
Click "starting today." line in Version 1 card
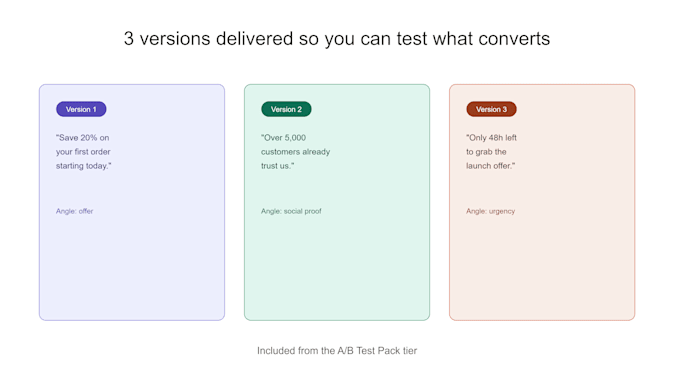84,166
